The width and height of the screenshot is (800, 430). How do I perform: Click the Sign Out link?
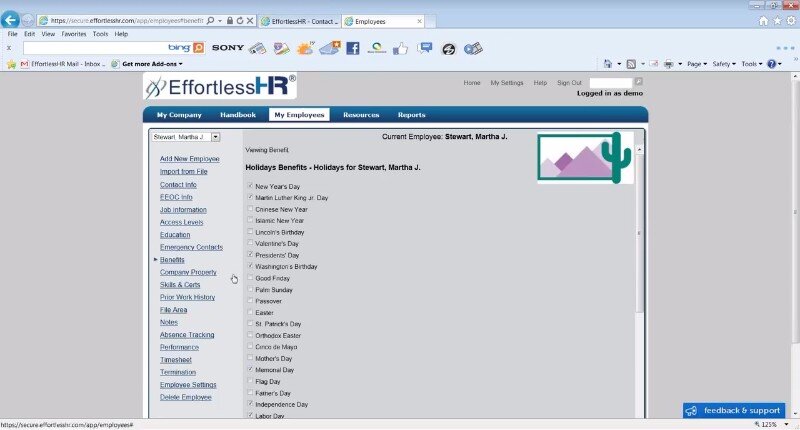click(x=569, y=82)
